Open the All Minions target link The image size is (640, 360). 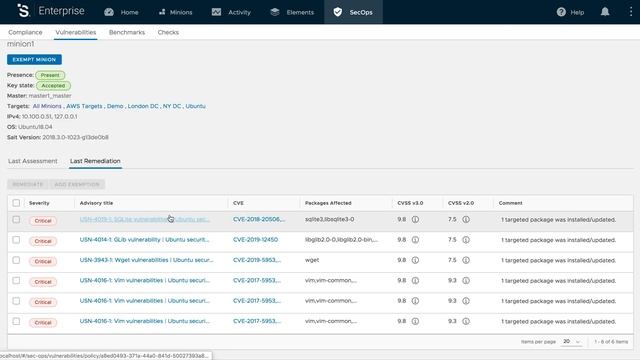pyautogui.click(x=47, y=106)
